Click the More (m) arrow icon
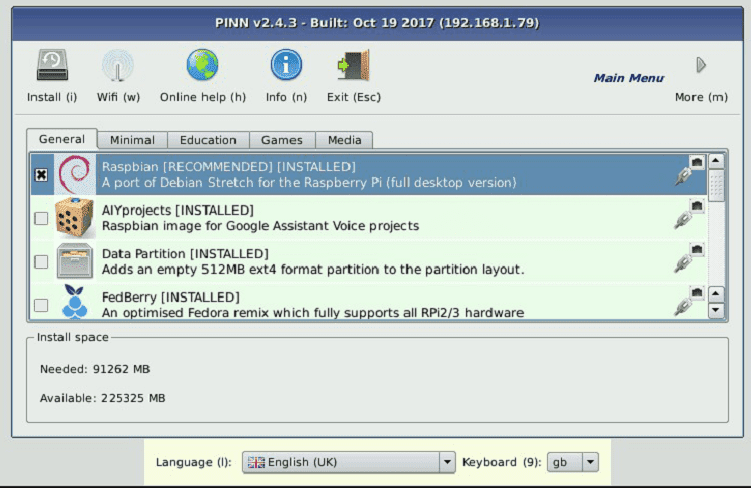Image resolution: width=751 pixels, height=488 pixels. pos(701,65)
